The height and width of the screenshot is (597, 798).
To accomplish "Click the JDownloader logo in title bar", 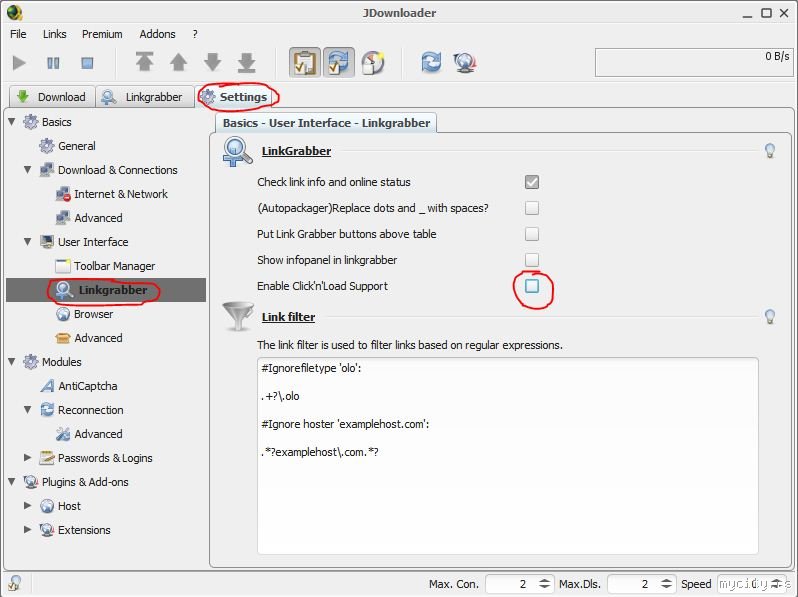I will click(x=15, y=12).
